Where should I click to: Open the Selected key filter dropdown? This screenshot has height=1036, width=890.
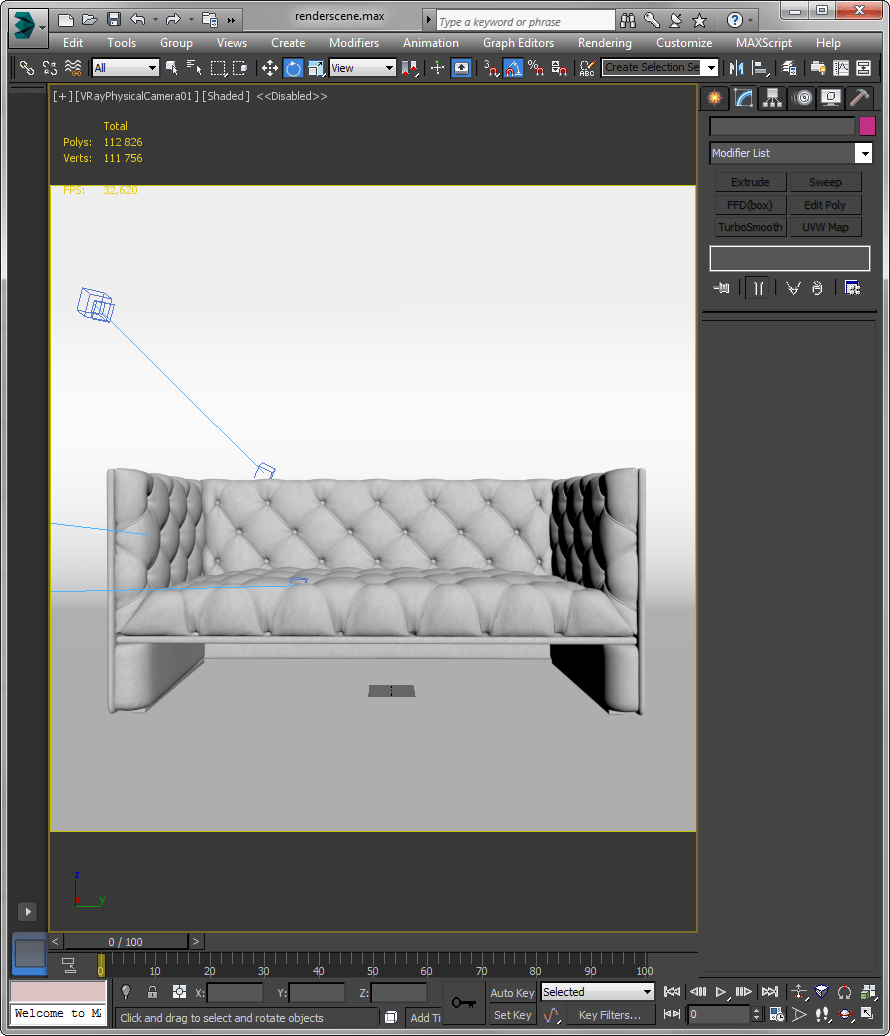tap(597, 992)
